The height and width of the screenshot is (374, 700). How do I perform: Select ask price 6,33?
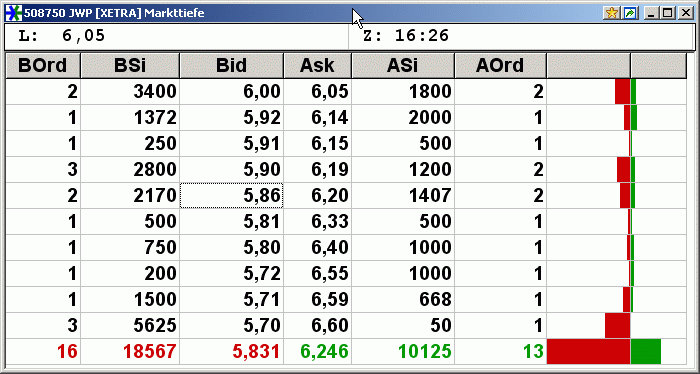pyautogui.click(x=317, y=221)
